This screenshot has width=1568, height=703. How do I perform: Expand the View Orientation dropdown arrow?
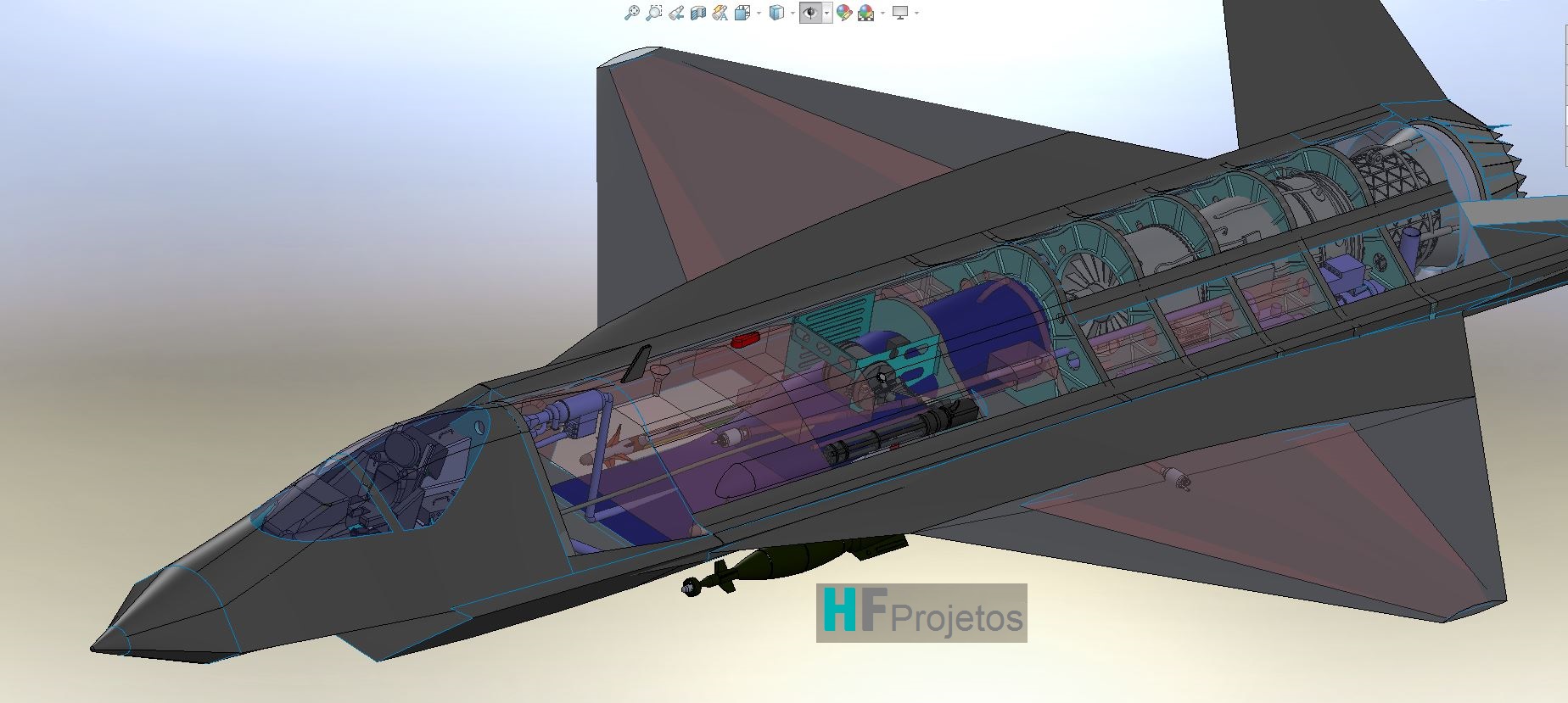point(758,13)
